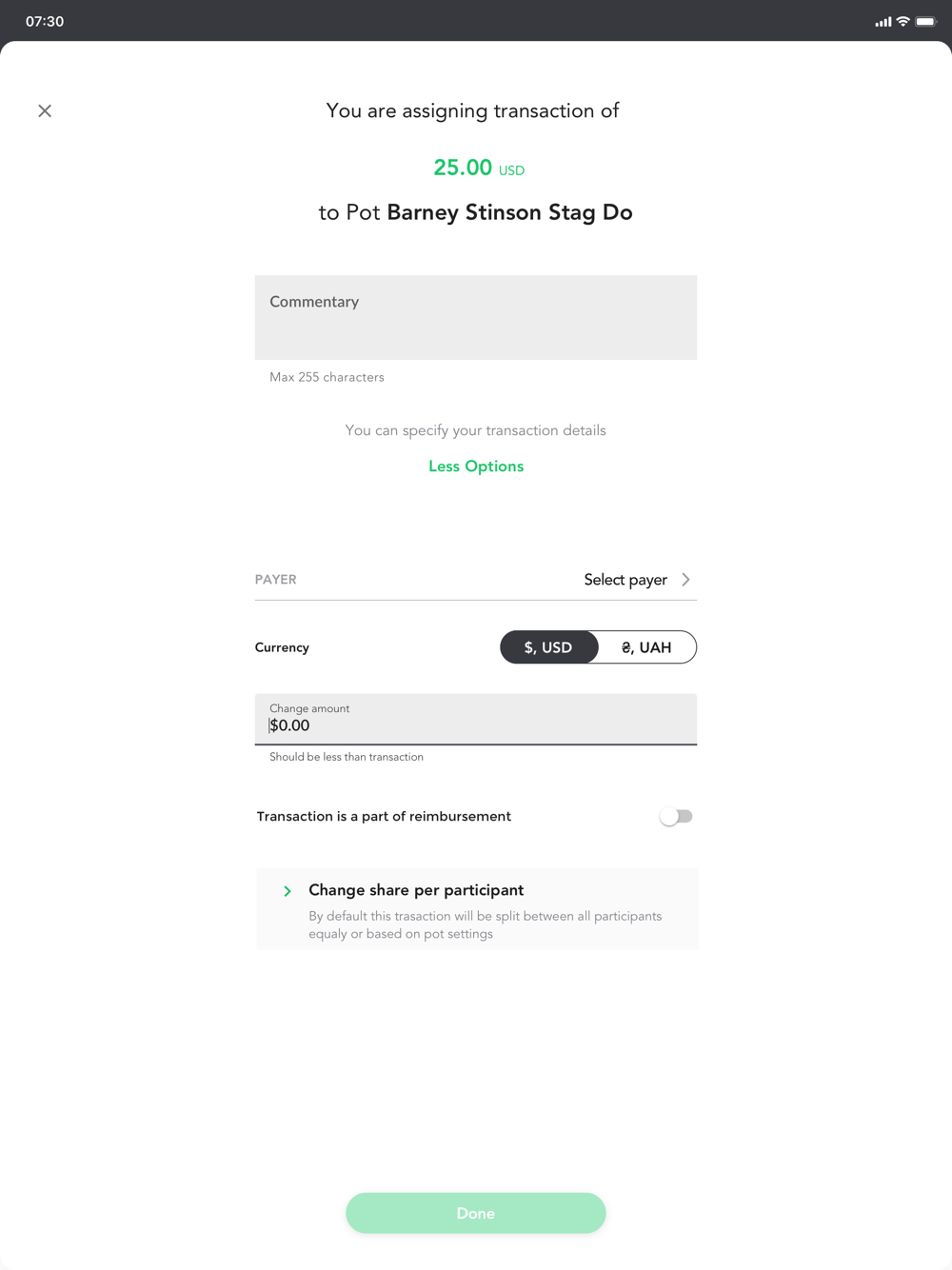This screenshot has width=952, height=1270.
Task: Tap the PAYER row label
Action: (x=276, y=580)
